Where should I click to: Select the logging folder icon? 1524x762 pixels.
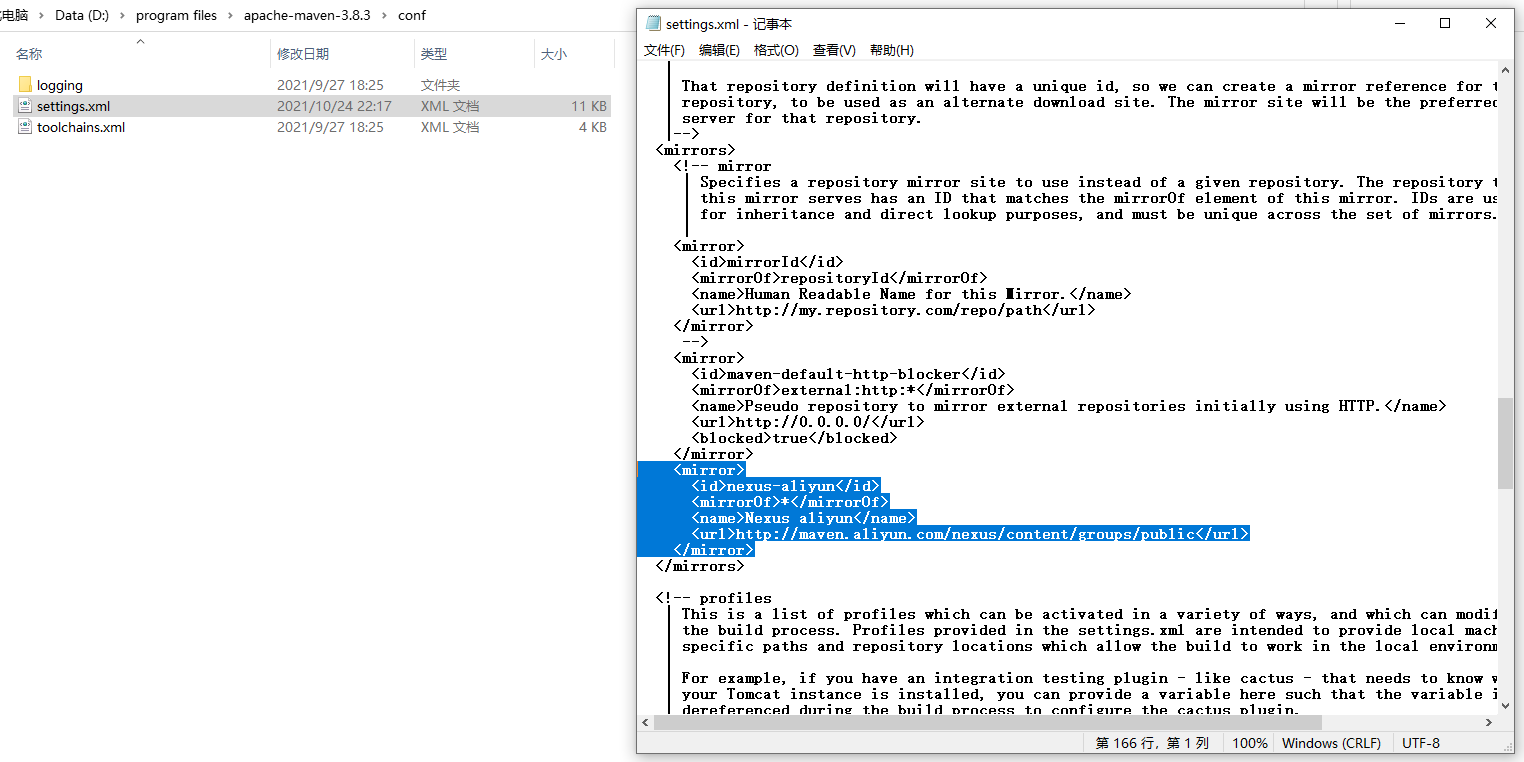tap(25, 85)
